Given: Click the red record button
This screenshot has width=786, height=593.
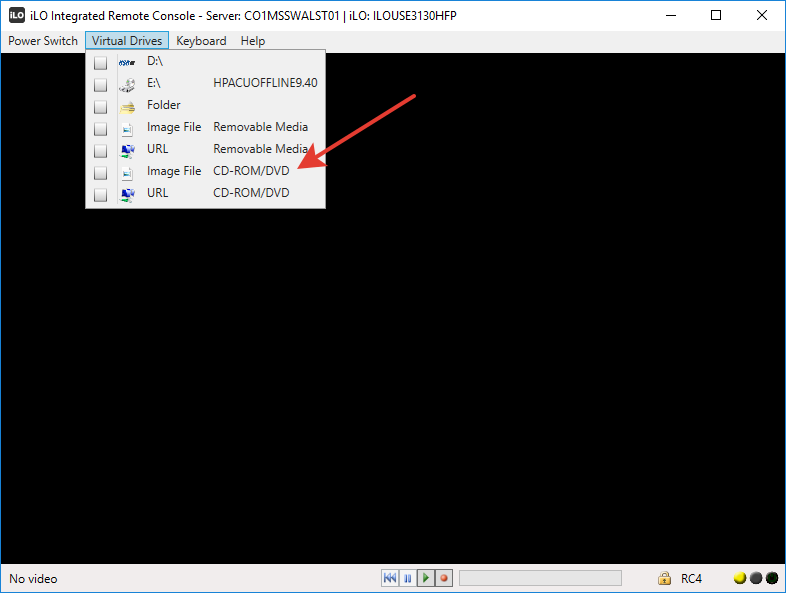Looking at the screenshot, I should tap(444, 578).
